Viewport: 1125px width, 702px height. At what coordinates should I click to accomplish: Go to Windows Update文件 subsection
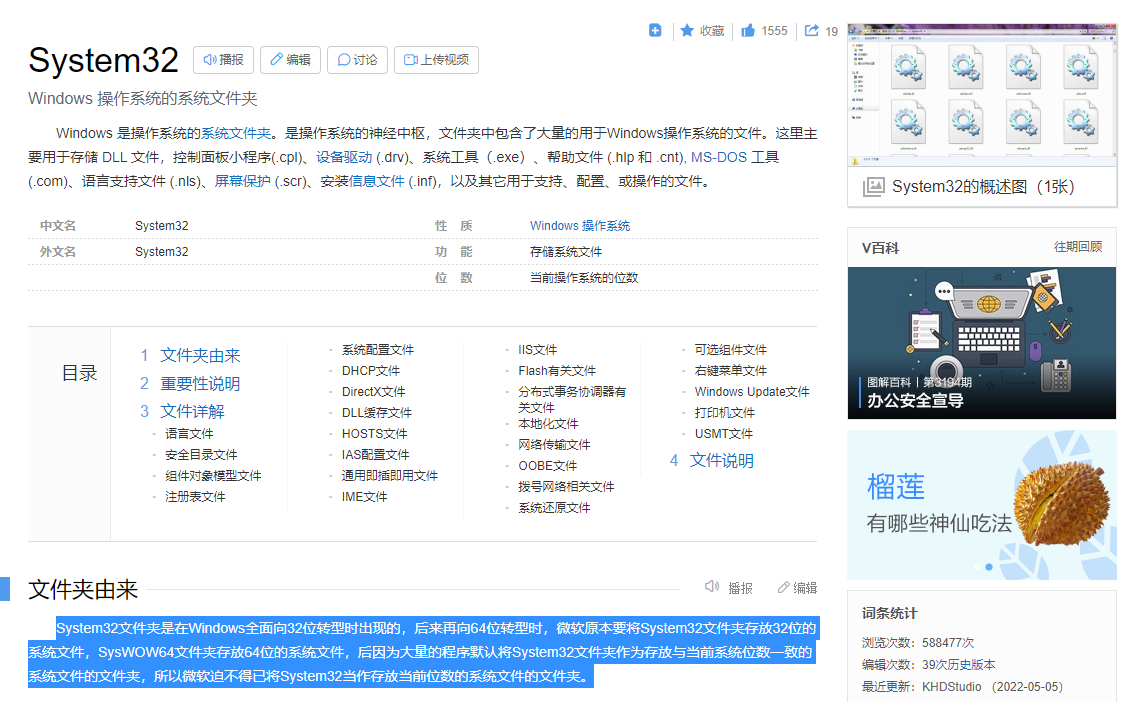click(752, 391)
